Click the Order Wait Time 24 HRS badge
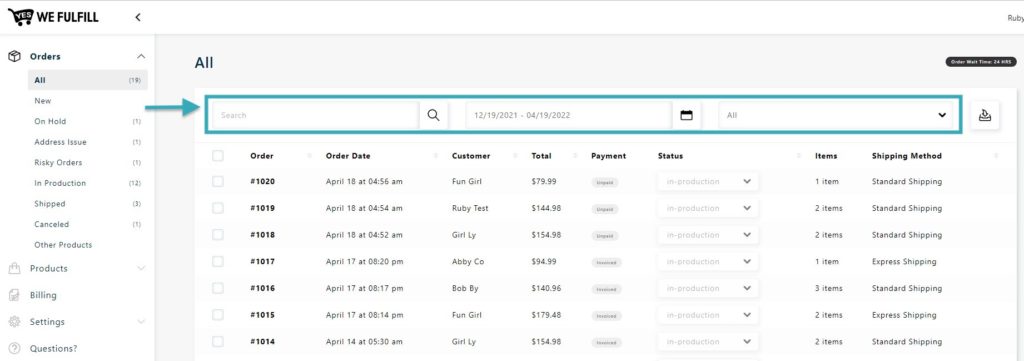Viewport: 1024px width, 361px height. pos(981,62)
